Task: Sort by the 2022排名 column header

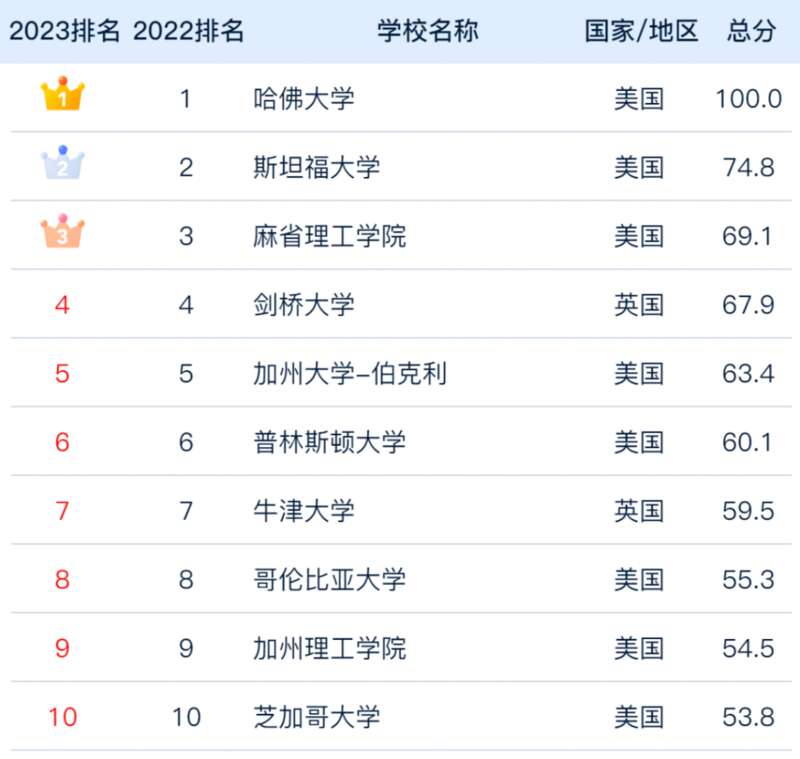Action: tap(188, 31)
